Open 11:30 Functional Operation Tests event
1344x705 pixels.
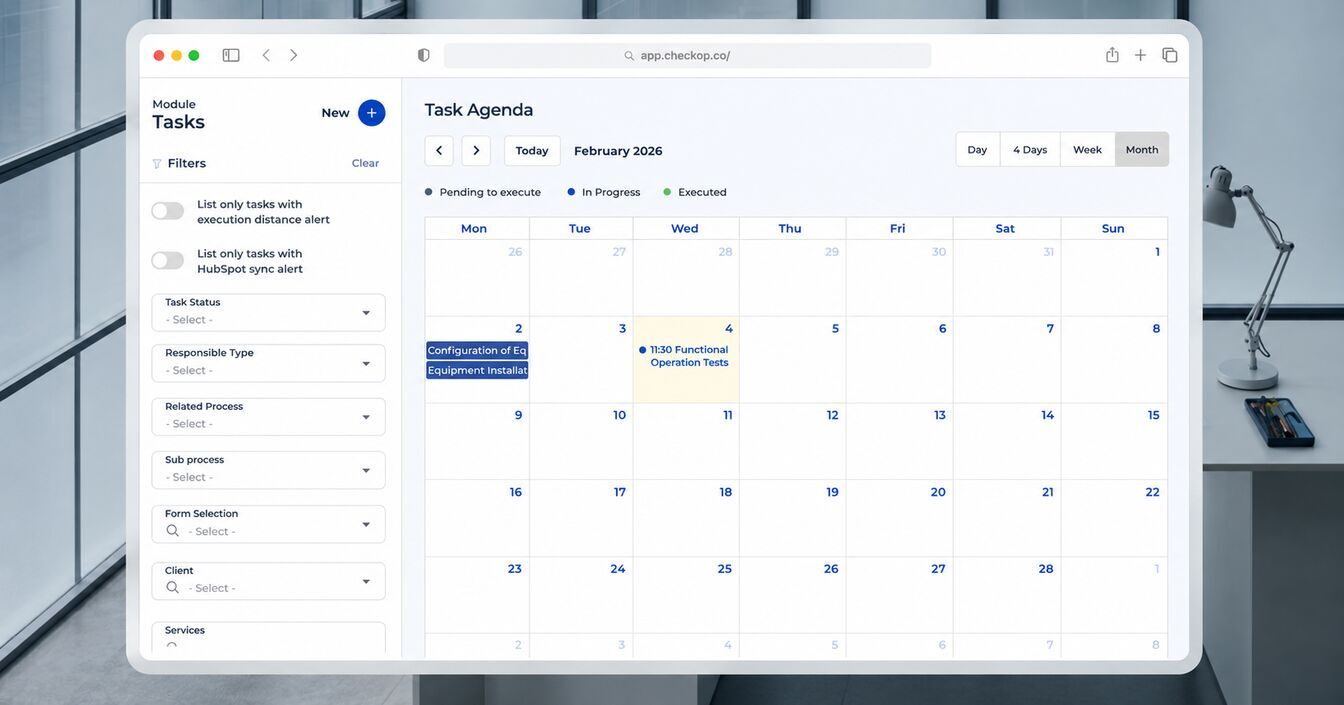[x=684, y=356]
